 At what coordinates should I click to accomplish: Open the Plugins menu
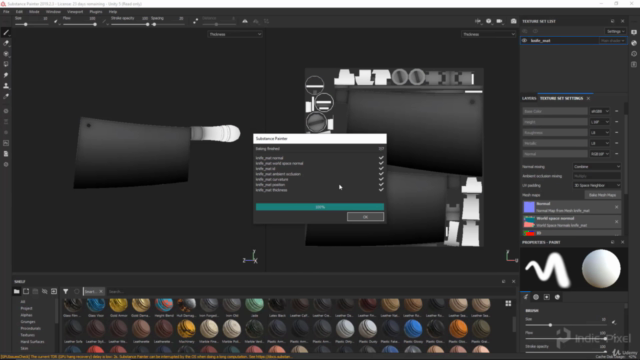(96, 12)
